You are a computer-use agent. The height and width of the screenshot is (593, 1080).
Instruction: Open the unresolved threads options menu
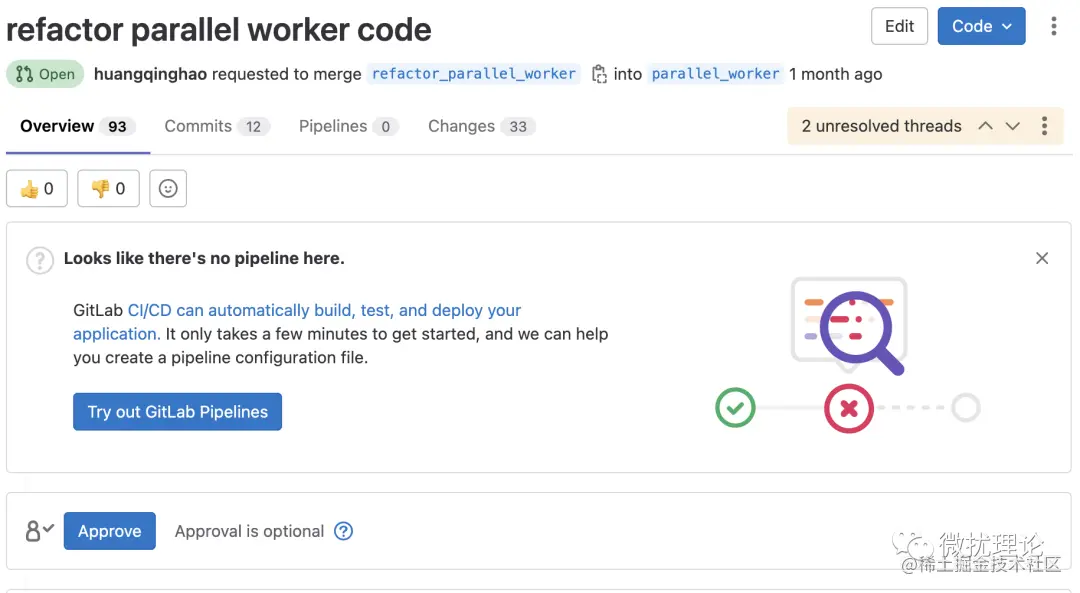coord(1044,126)
